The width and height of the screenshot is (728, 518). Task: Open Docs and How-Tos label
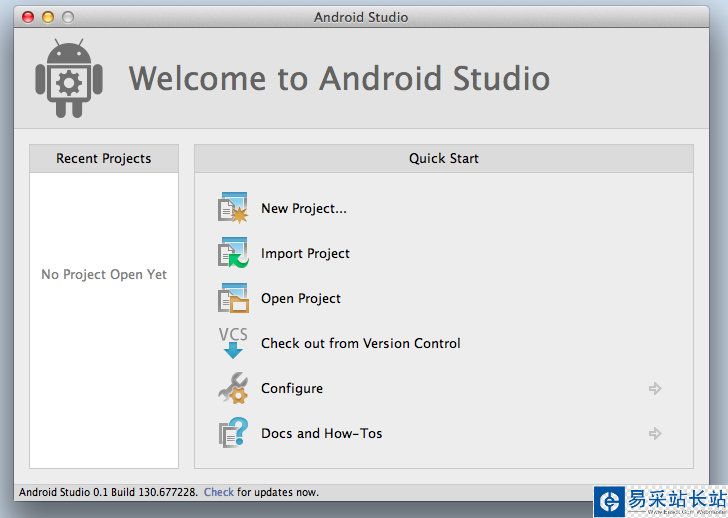[321, 433]
